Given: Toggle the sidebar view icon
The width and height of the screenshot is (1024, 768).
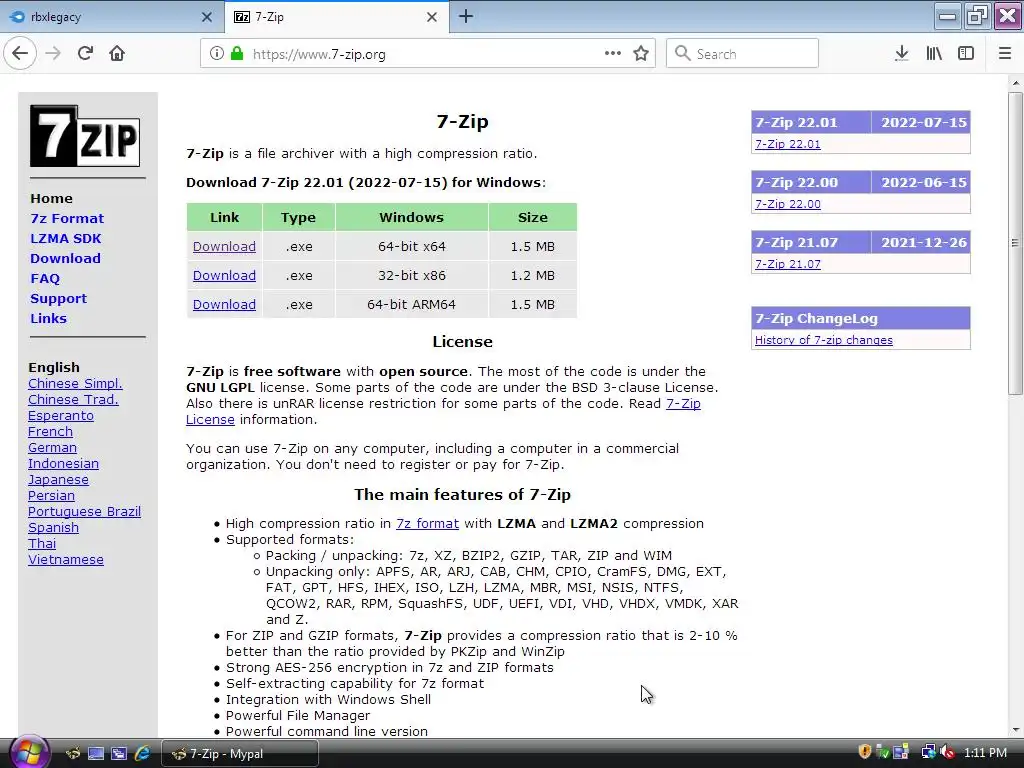Looking at the screenshot, I should tap(966, 54).
